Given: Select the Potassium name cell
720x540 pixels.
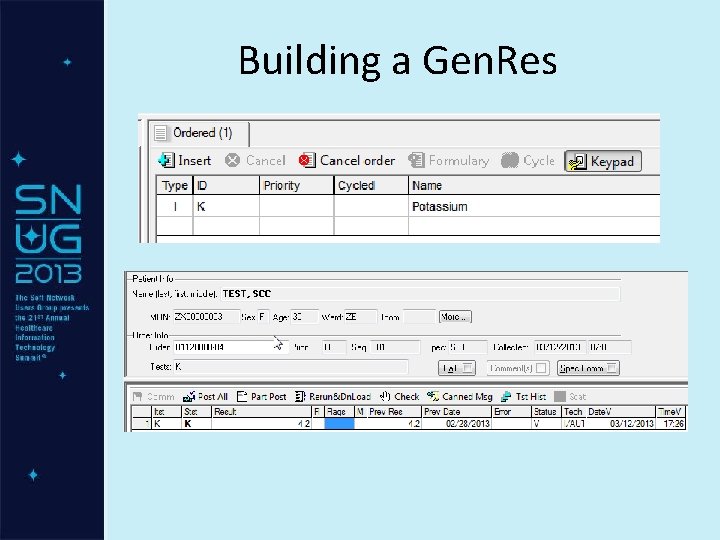Looking at the screenshot, I should (x=534, y=207).
